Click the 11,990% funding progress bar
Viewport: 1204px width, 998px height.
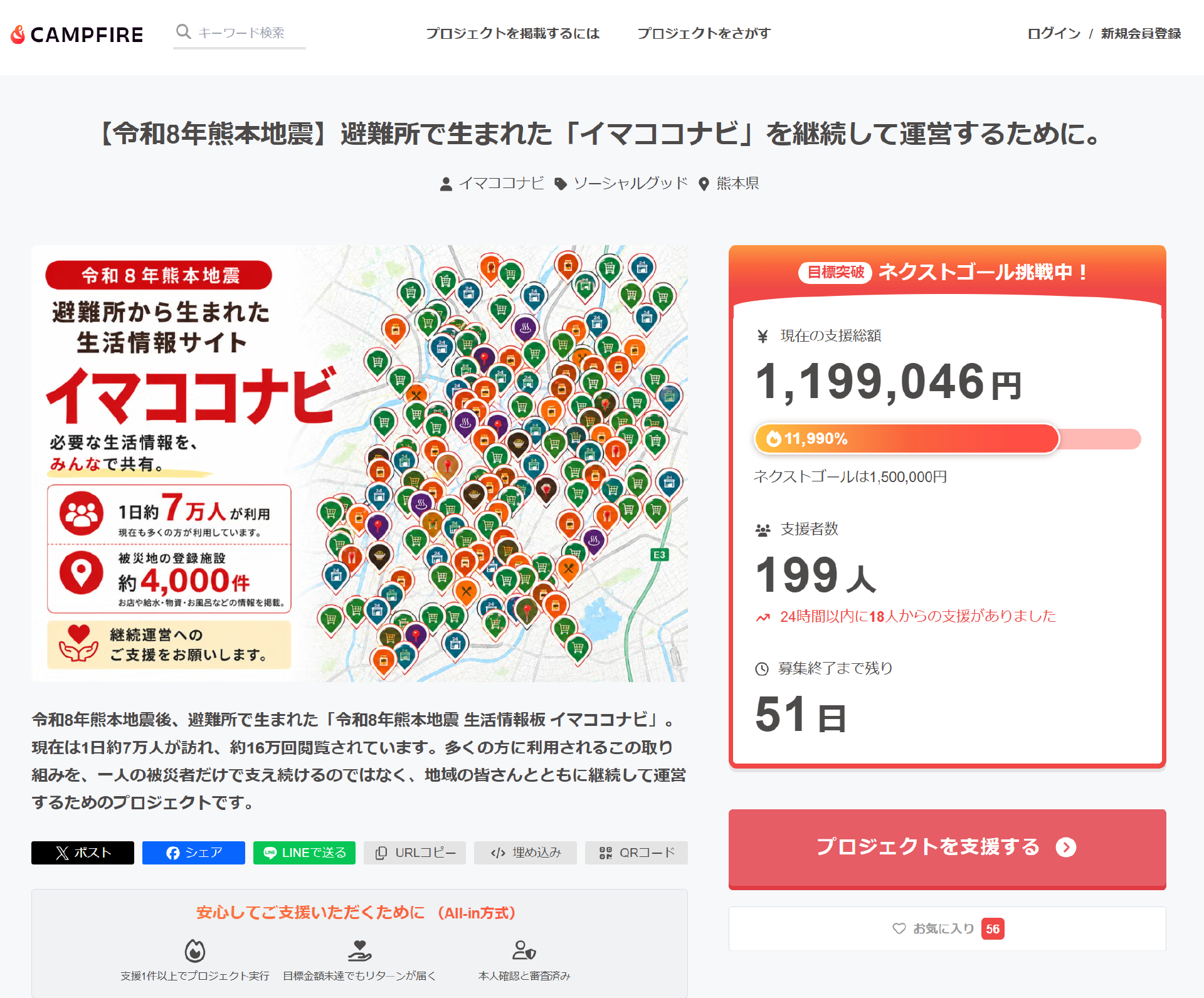947,439
